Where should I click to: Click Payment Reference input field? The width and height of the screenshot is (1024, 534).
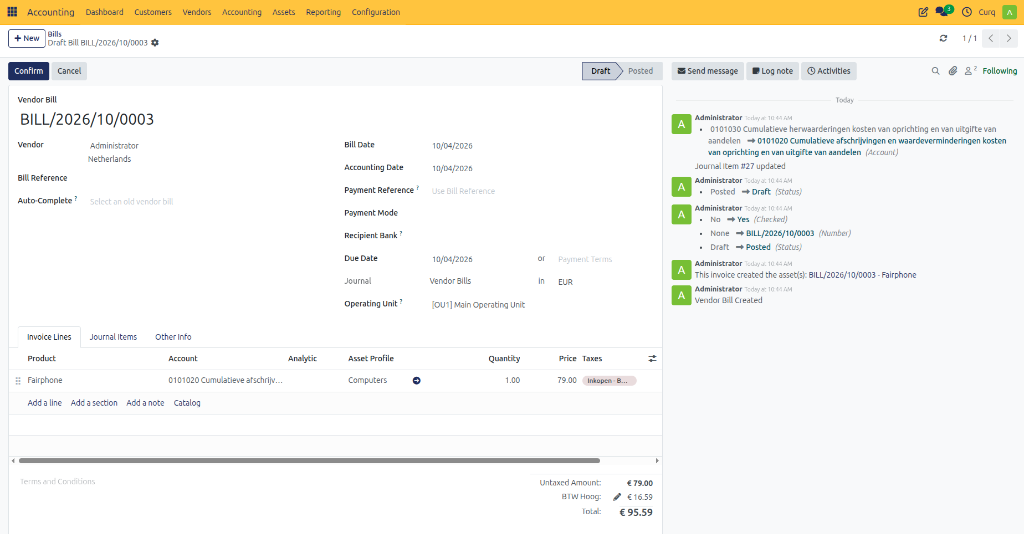541,191
